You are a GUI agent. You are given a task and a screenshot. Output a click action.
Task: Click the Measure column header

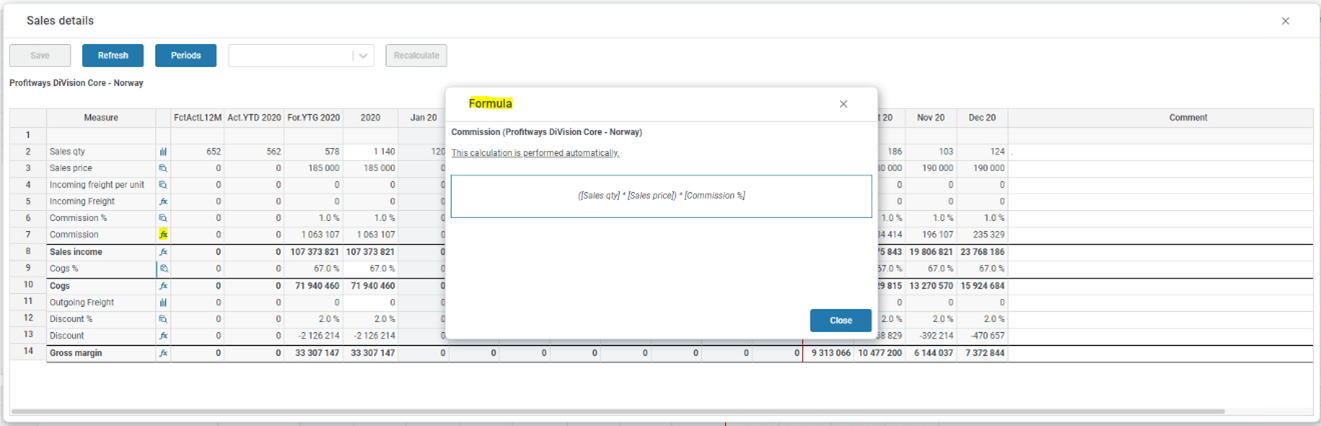point(101,117)
